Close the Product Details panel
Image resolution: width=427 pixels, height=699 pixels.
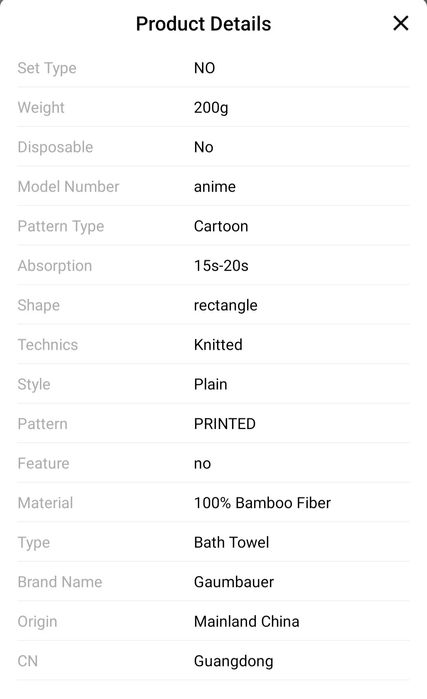coord(401,23)
